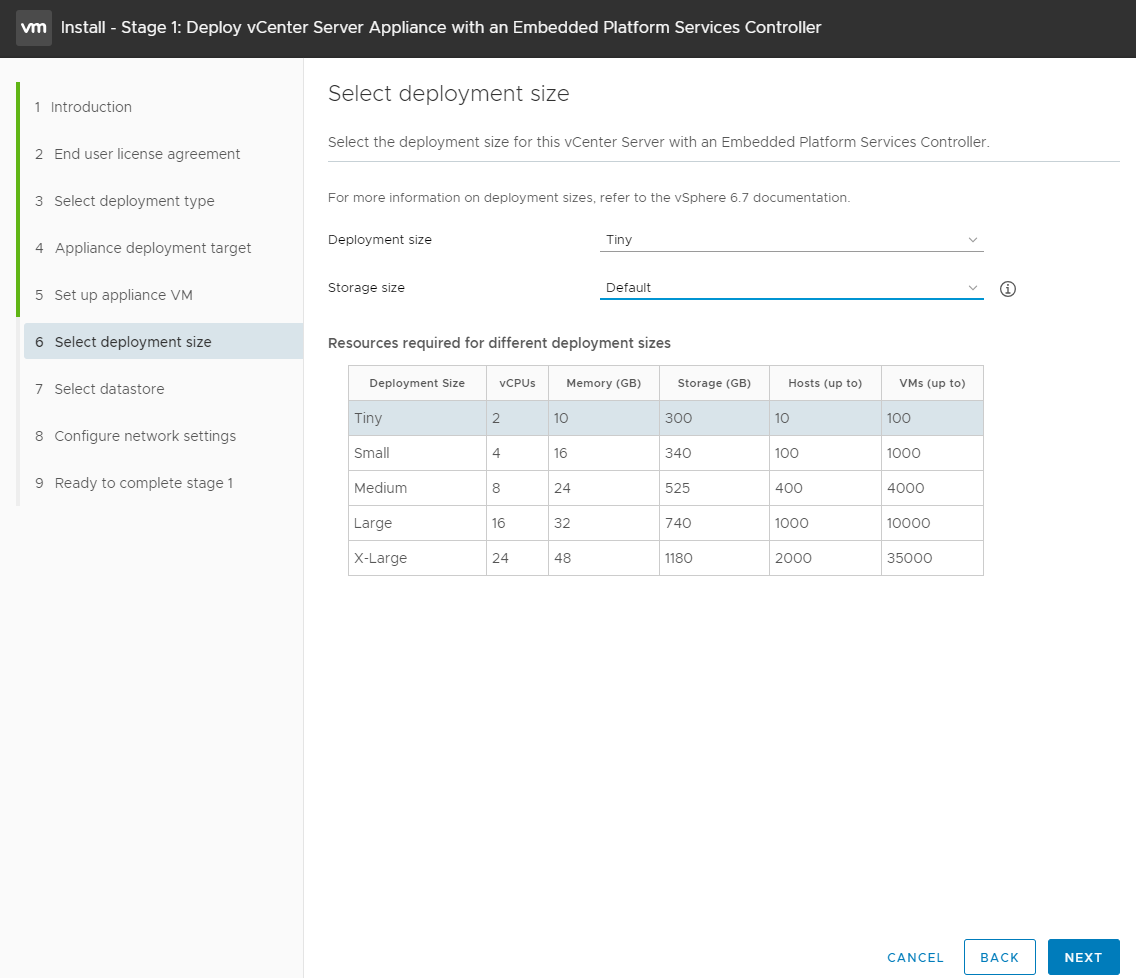Screen dimensions: 1136x978
Task: Select step 6 Select deployment size
Action: coord(164,341)
